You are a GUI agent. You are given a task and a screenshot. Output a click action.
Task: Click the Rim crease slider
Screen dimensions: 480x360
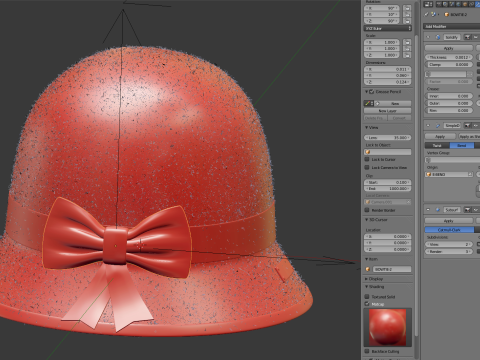(449, 110)
